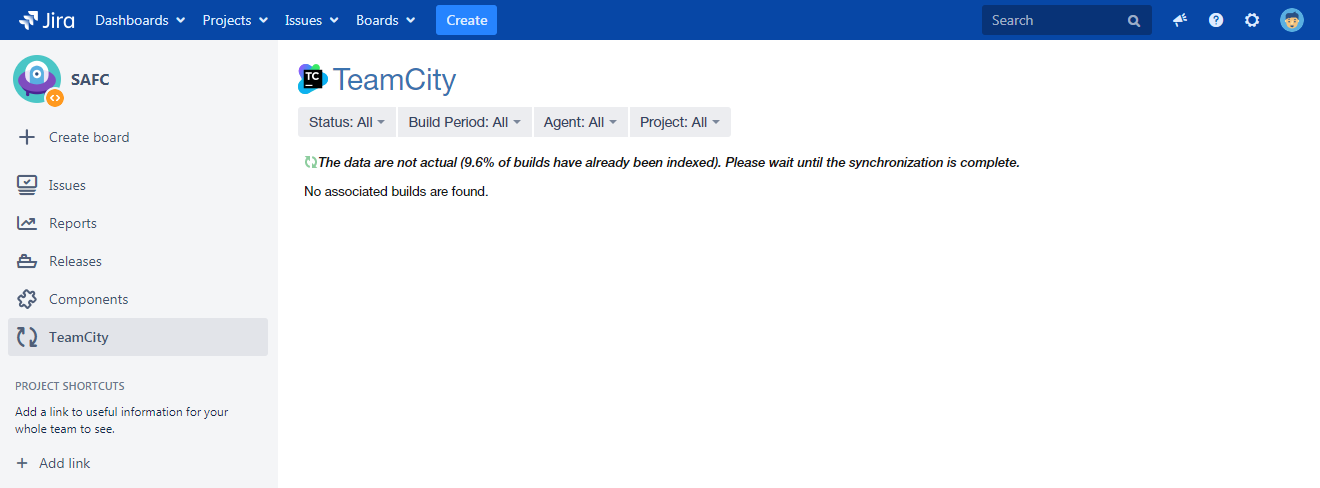Click the TeamCity logo icon in heading
The image size is (1320, 488).
coord(312,79)
